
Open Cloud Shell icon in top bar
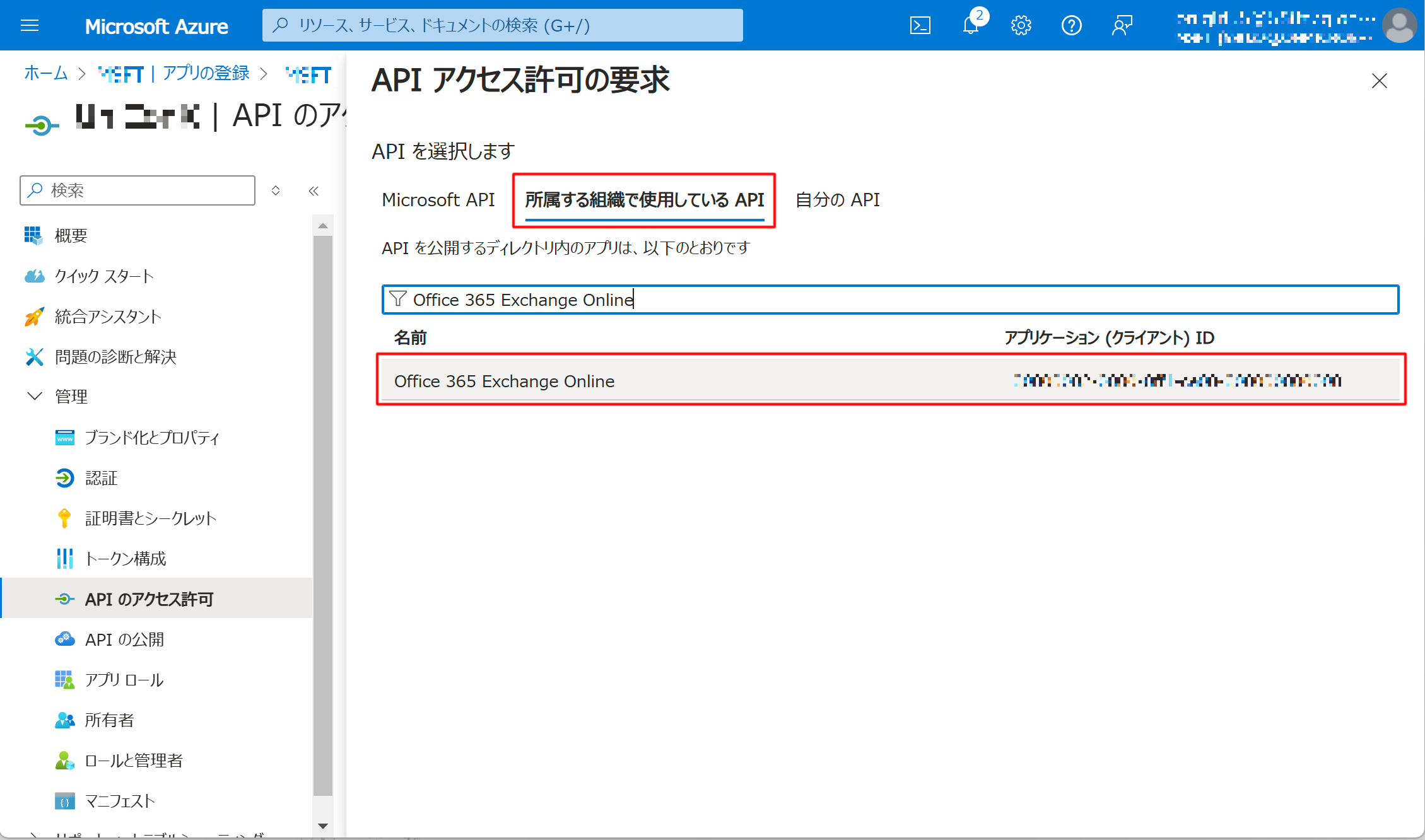[x=920, y=25]
